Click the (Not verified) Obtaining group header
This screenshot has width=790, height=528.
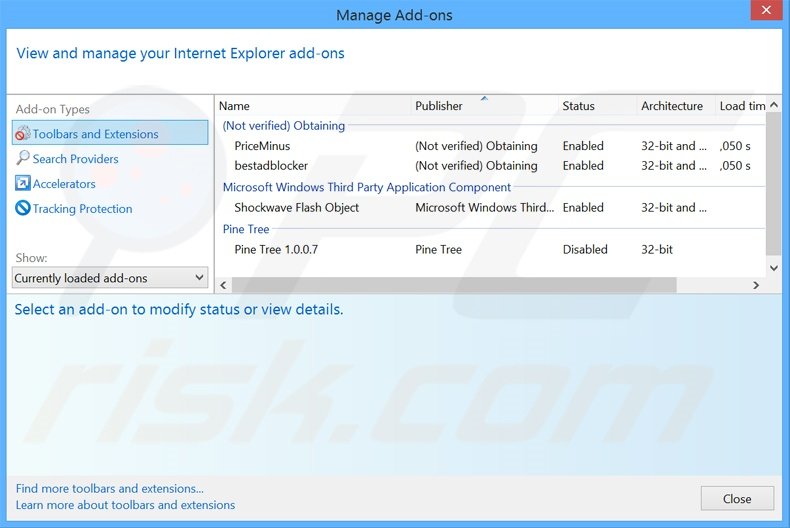click(284, 125)
